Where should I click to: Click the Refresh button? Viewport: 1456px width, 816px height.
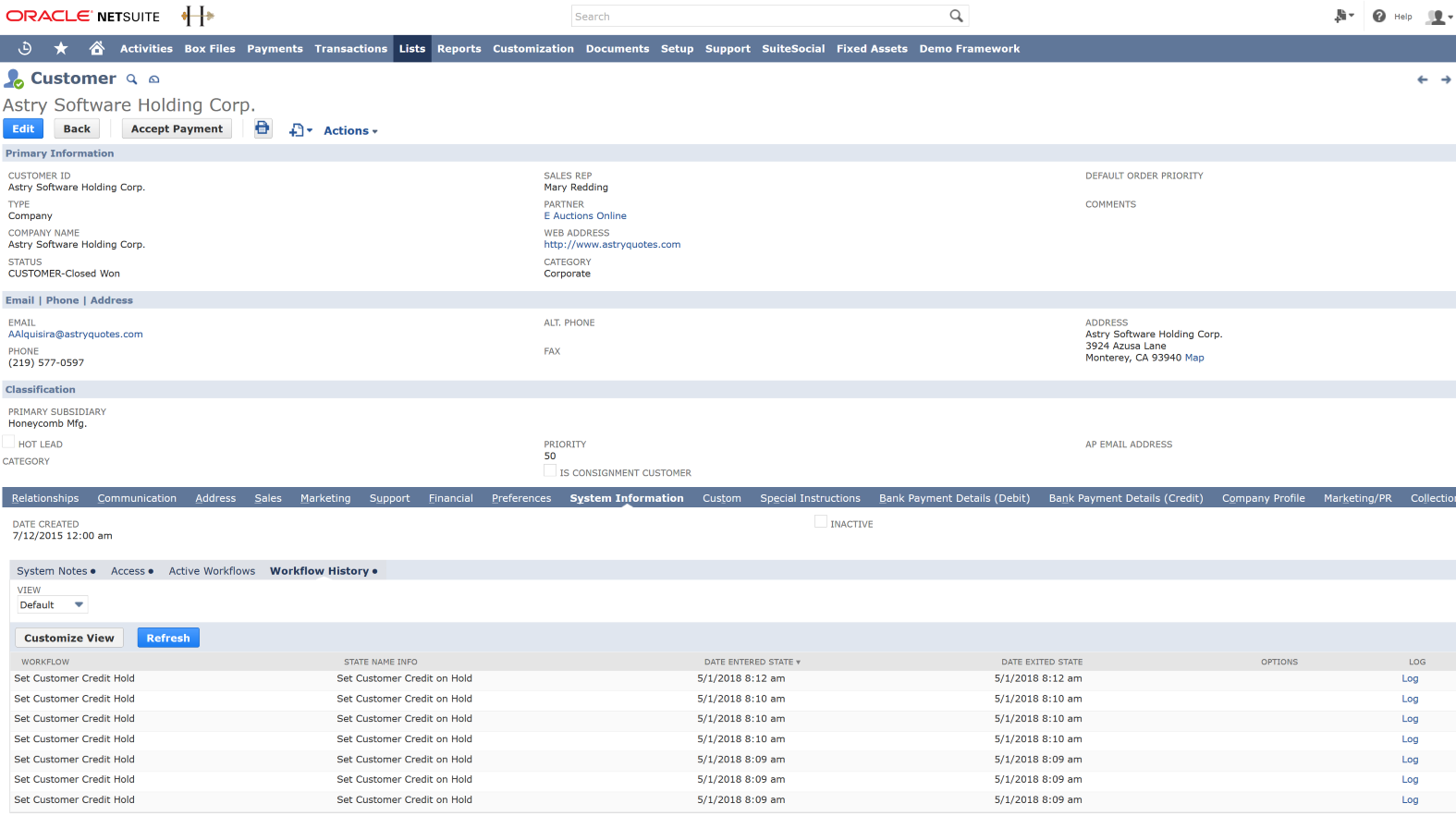point(168,638)
